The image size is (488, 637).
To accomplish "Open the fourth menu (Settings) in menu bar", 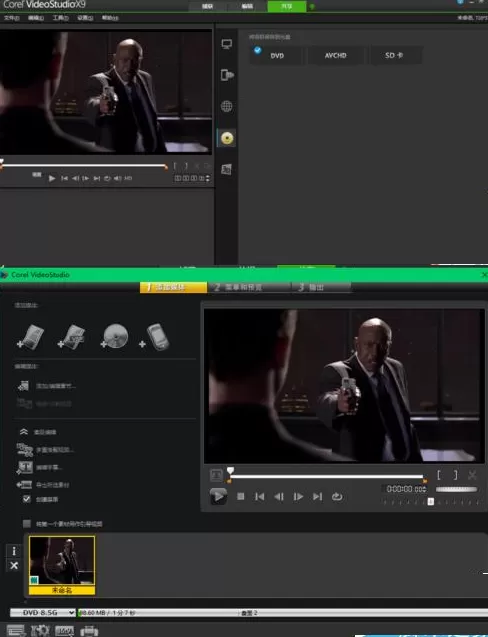I will (x=85, y=18).
